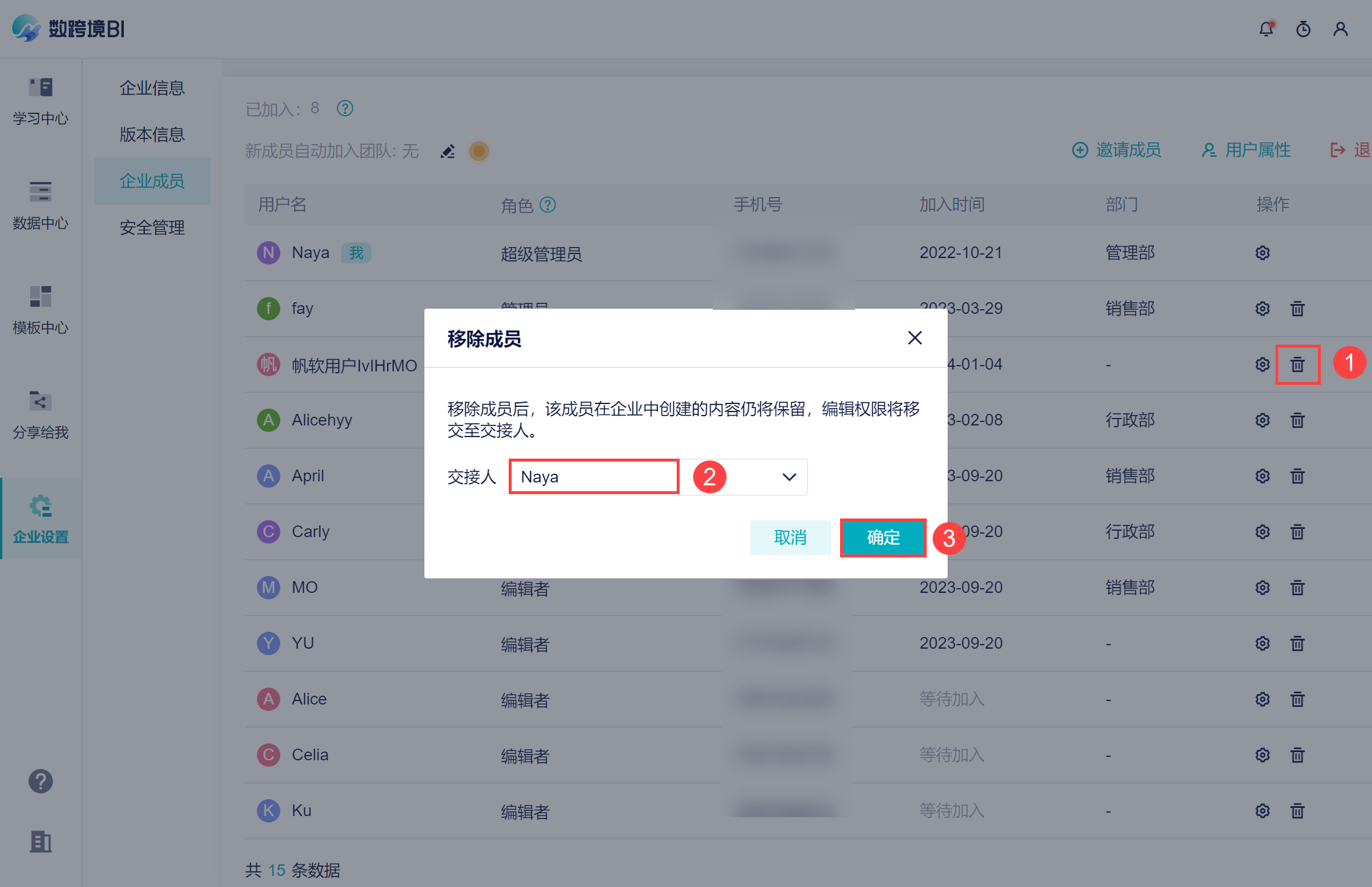The image size is (1372, 887).
Task: Expand the 交接人 dropdown arrow
Action: pyautogui.click(x=788, y=477)
